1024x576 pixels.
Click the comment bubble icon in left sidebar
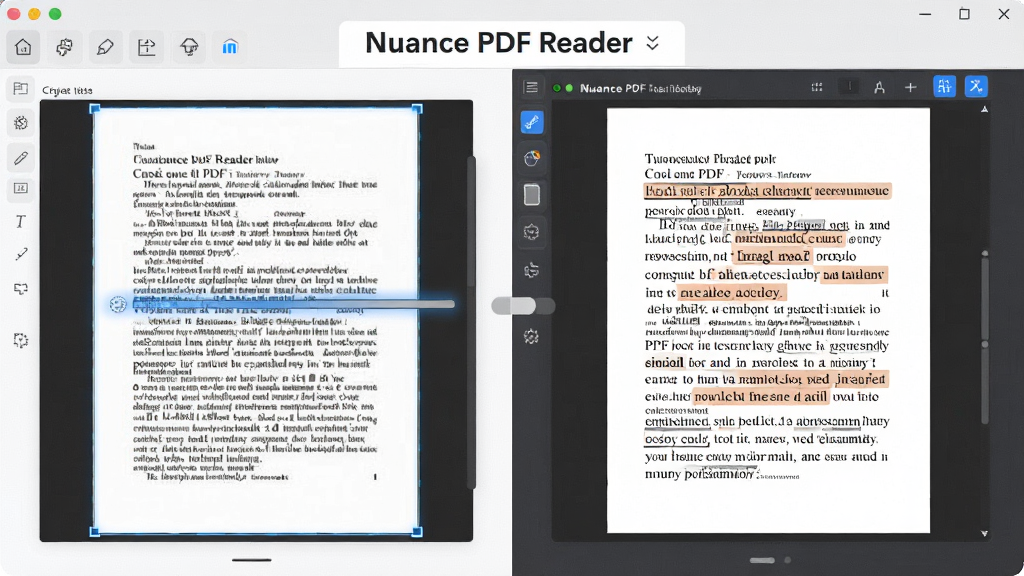pos(21,288)
